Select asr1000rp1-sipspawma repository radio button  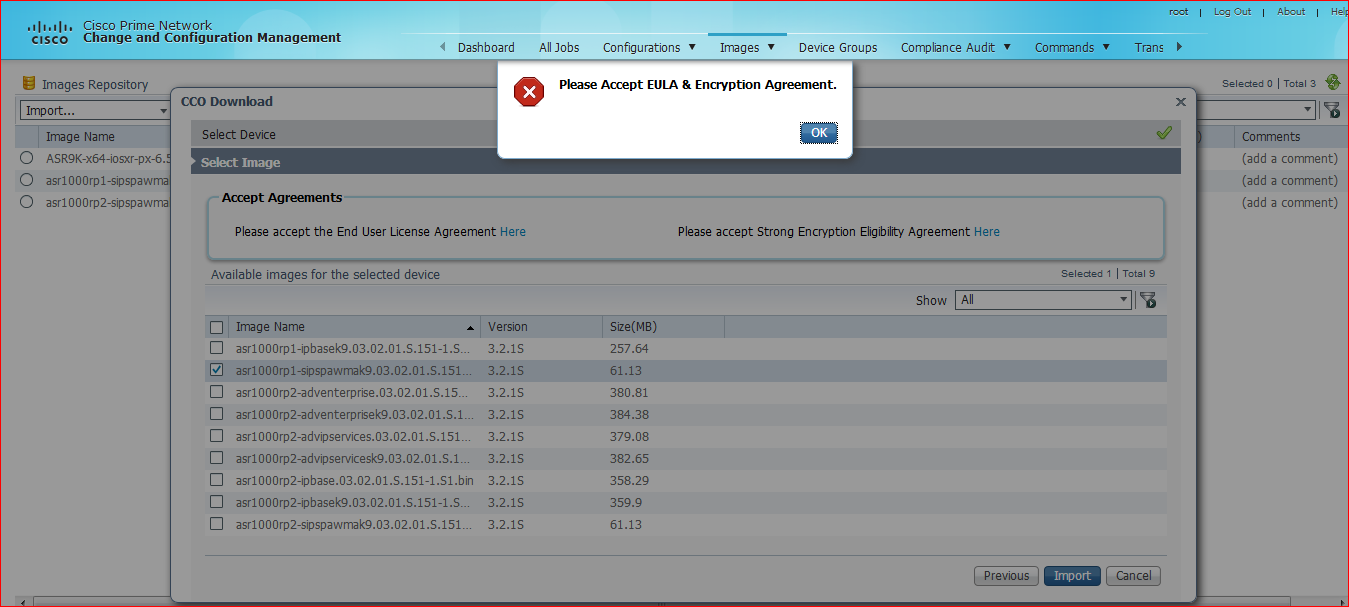27,180
